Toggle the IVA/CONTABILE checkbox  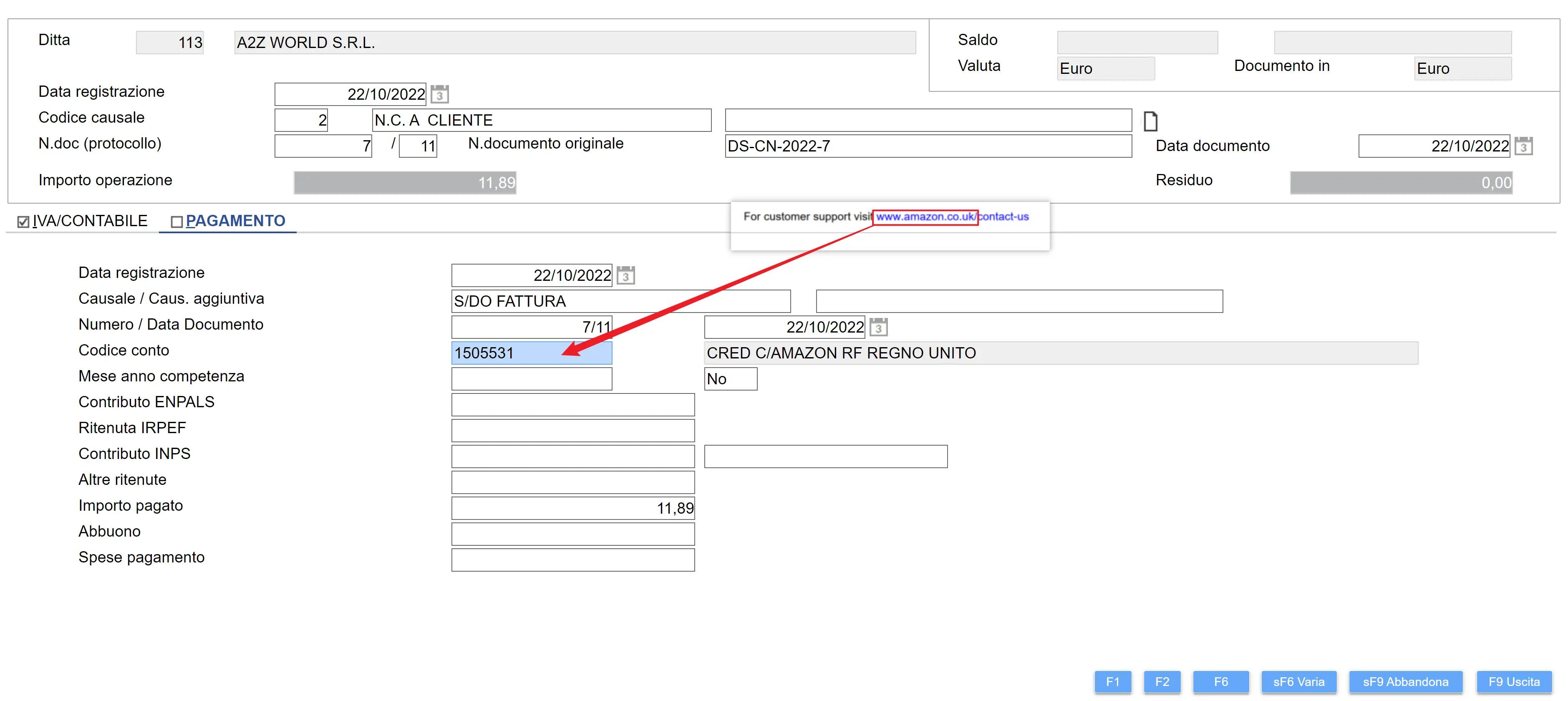click(23, 222)
